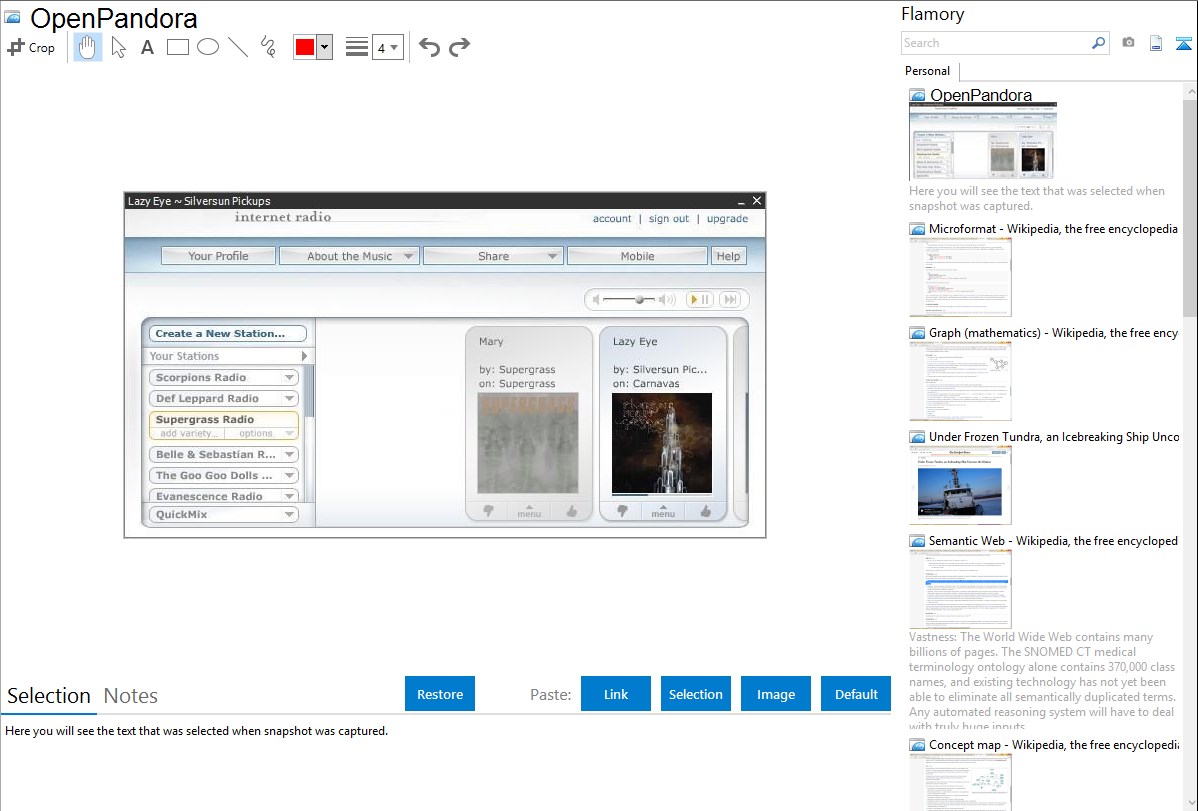
Task: Select the straight line tool
Action: click(x=238, y=47)
